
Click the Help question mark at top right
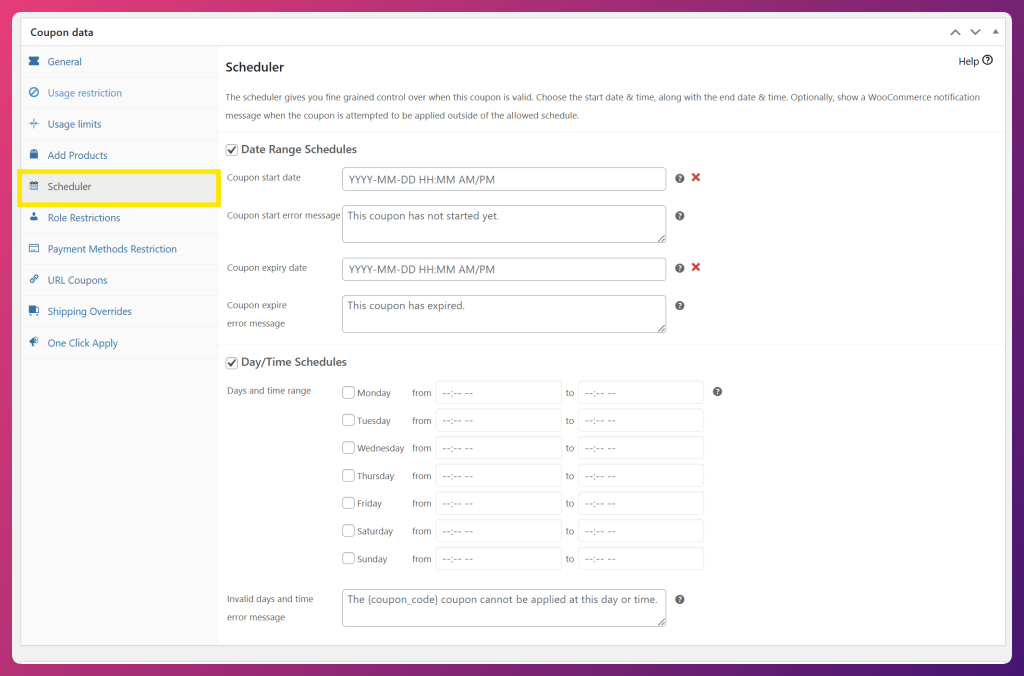point(989,61)
